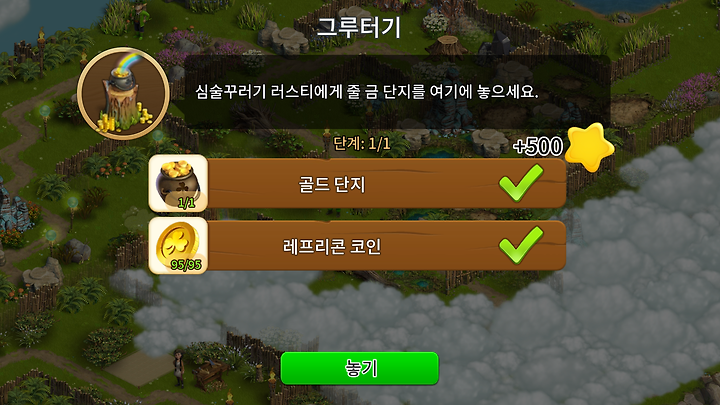Tap the +500 reward amount

[538, 146]
